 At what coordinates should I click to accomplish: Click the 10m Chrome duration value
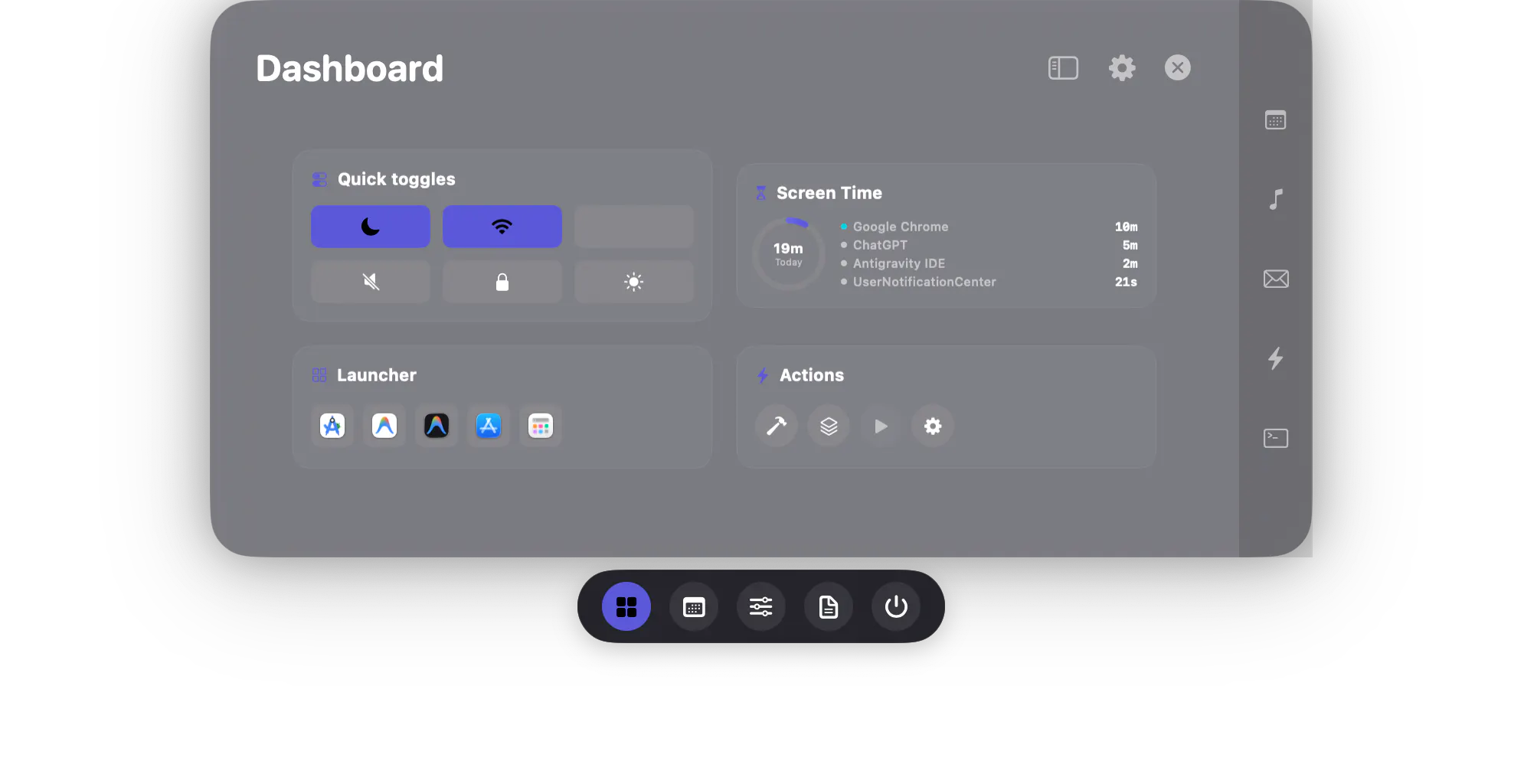click(1126, 227)
